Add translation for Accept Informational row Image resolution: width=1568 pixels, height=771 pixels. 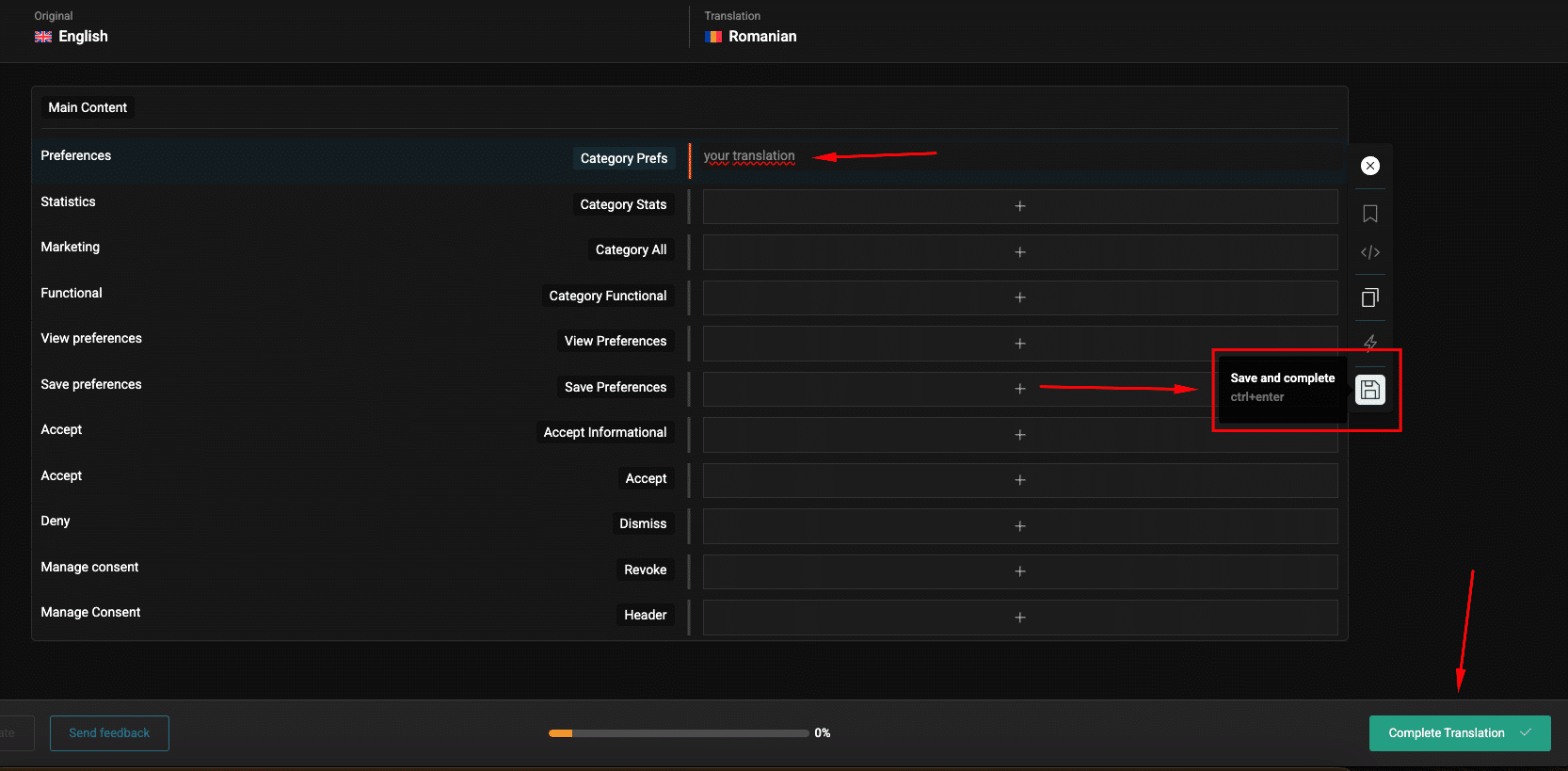coord(1020,435)
